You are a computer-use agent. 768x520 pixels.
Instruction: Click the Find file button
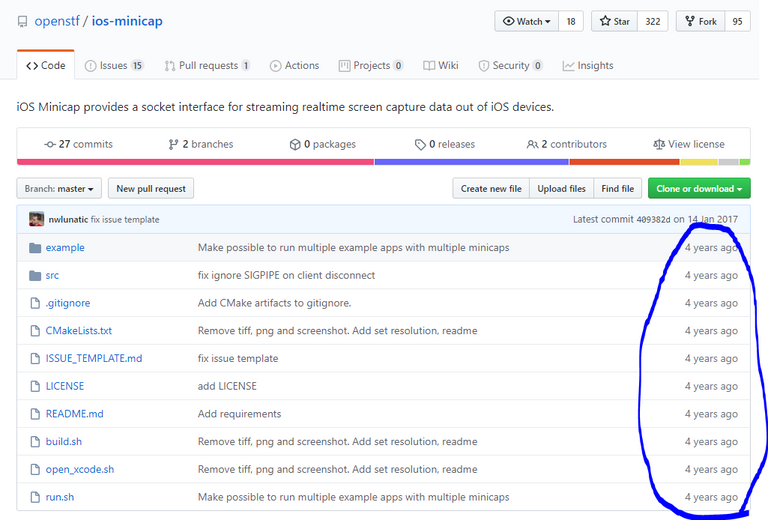coord(618,189)
